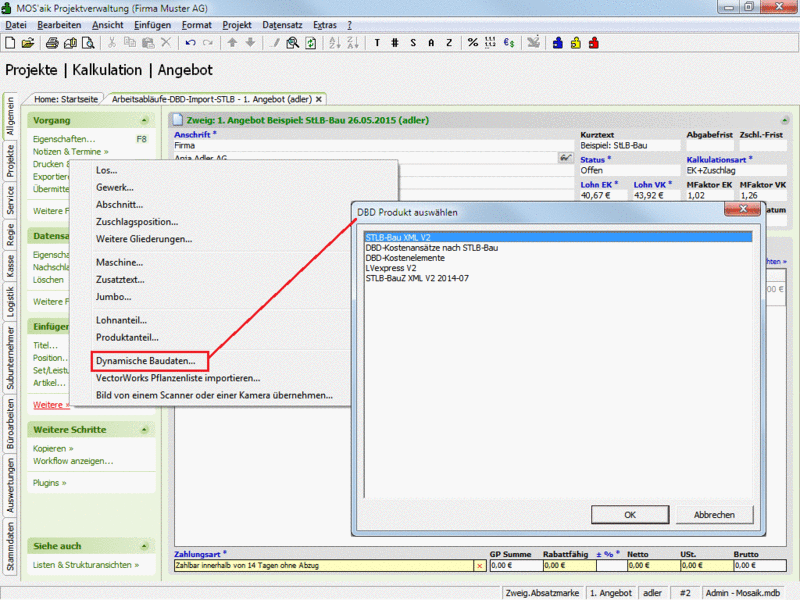Click the # toolbar icon
This screenshot has width=800, height=600.
point(395,43)
